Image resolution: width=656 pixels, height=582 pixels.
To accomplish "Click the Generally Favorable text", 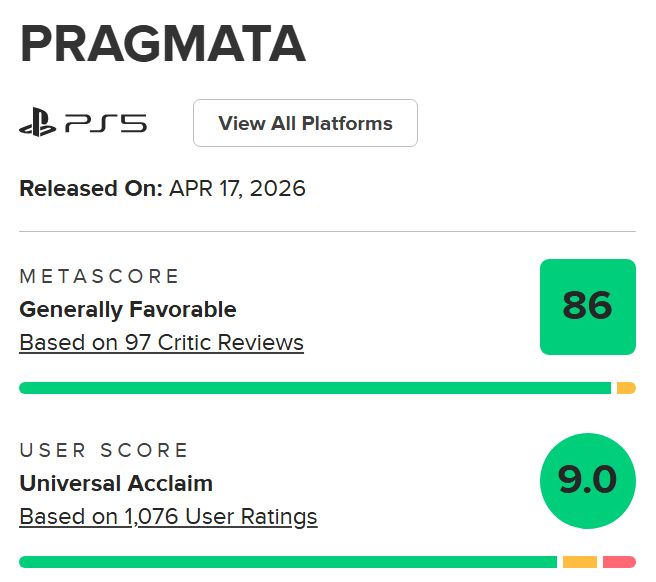I will click(128, 309).
